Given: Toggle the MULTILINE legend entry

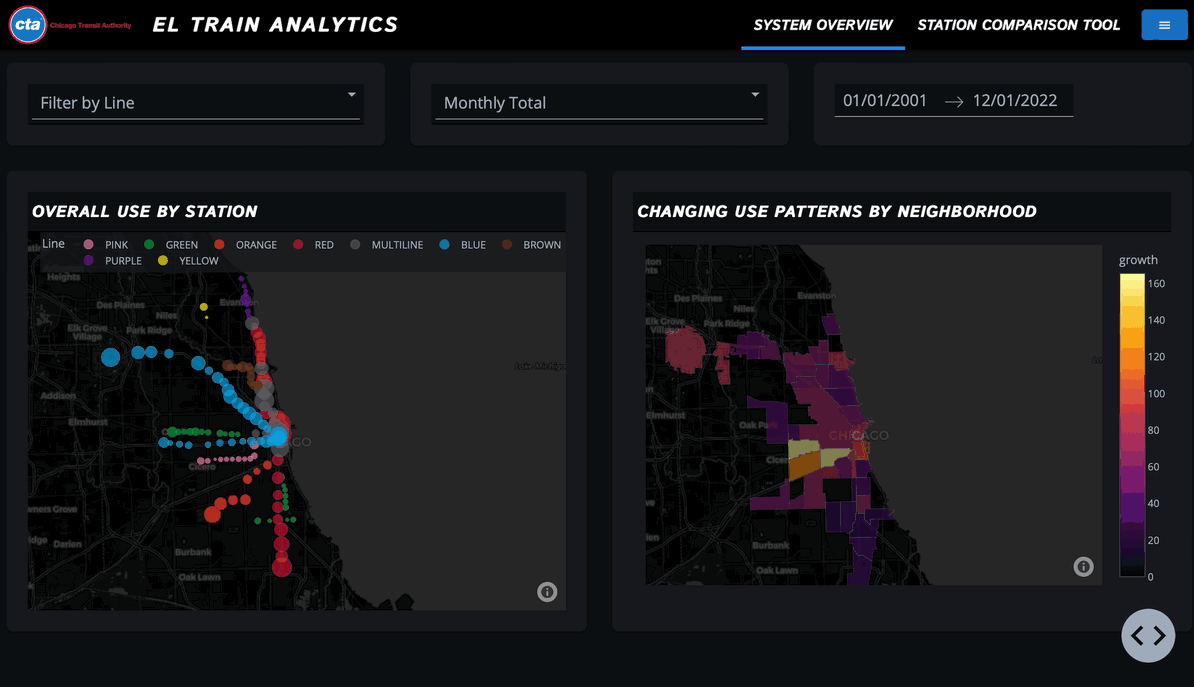Looking at the screenshot, I should (354, 244).
